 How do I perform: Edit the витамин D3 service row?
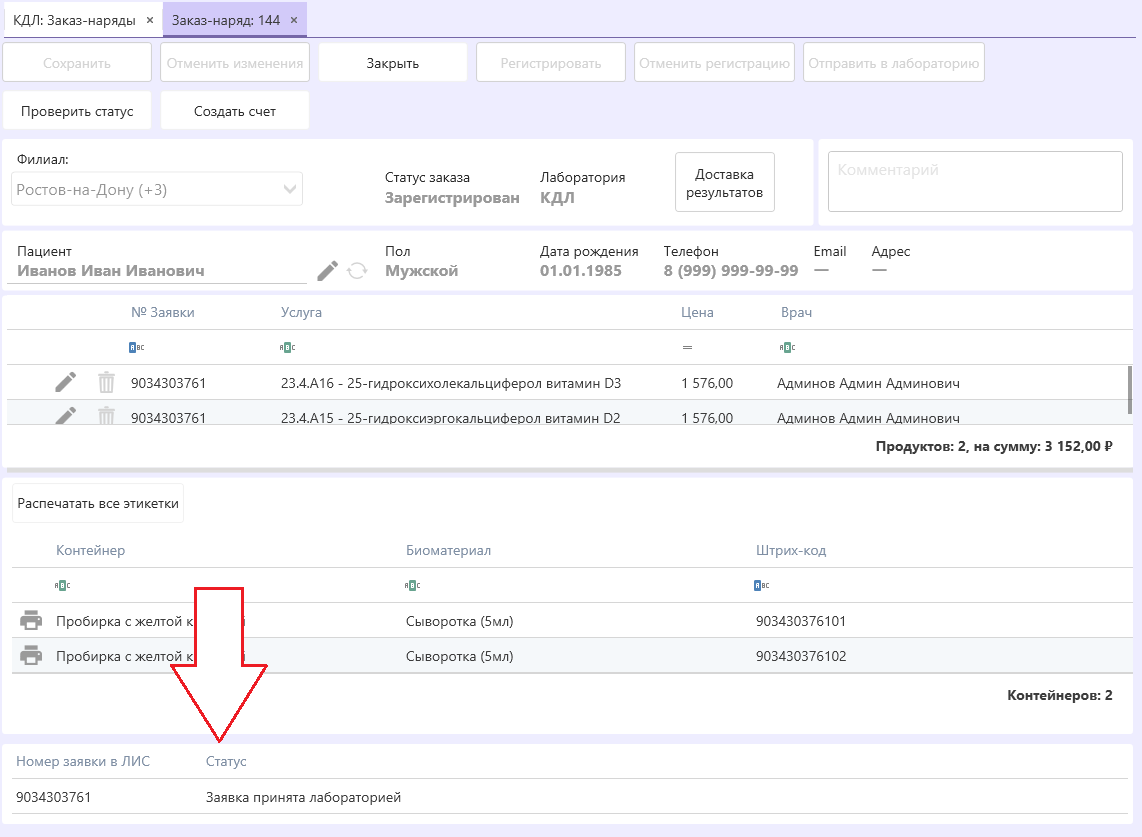click(66, 382)
